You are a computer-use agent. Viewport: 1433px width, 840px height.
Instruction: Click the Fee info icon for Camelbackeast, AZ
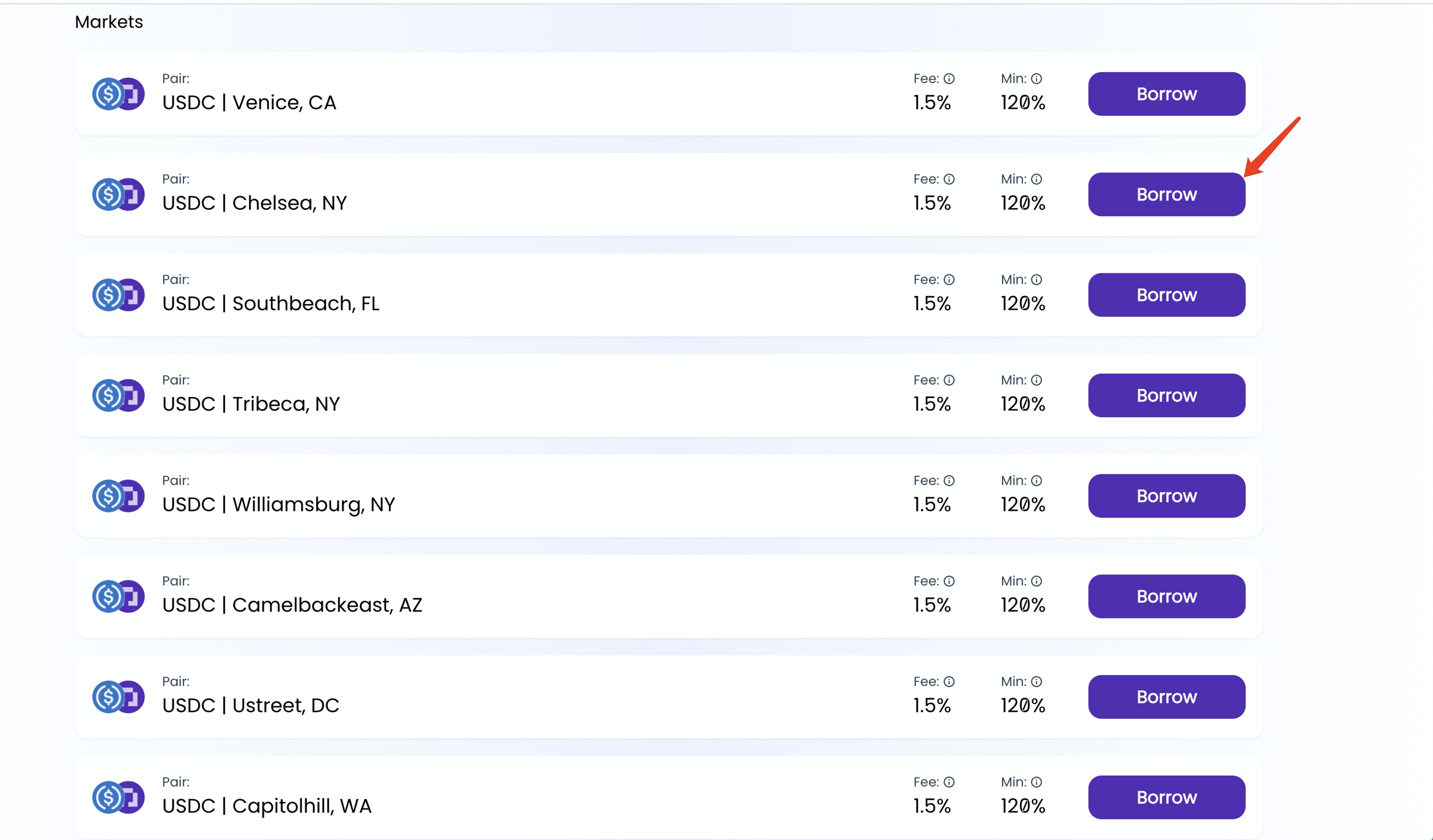pyautogui.click(x=949, y=581)
